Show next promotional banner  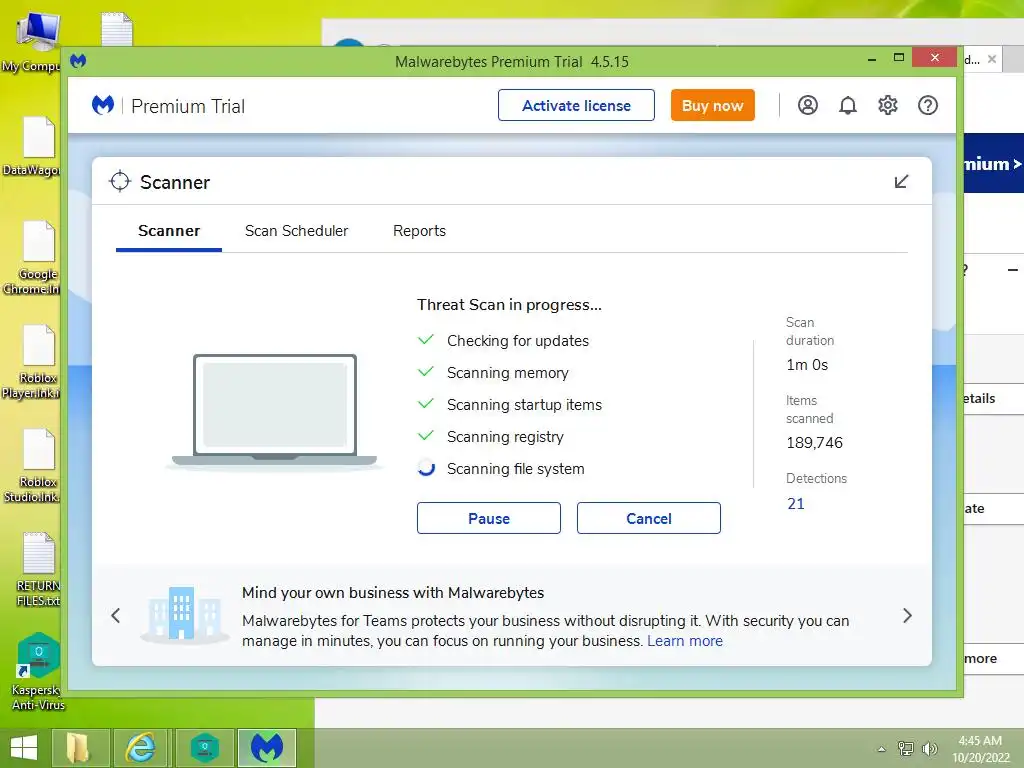click(x=907, y=615)
